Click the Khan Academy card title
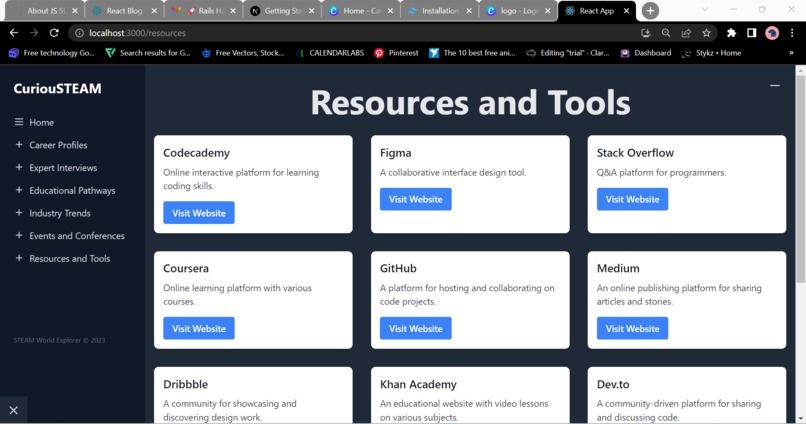806x424 pixels. [x=418, y=384]
